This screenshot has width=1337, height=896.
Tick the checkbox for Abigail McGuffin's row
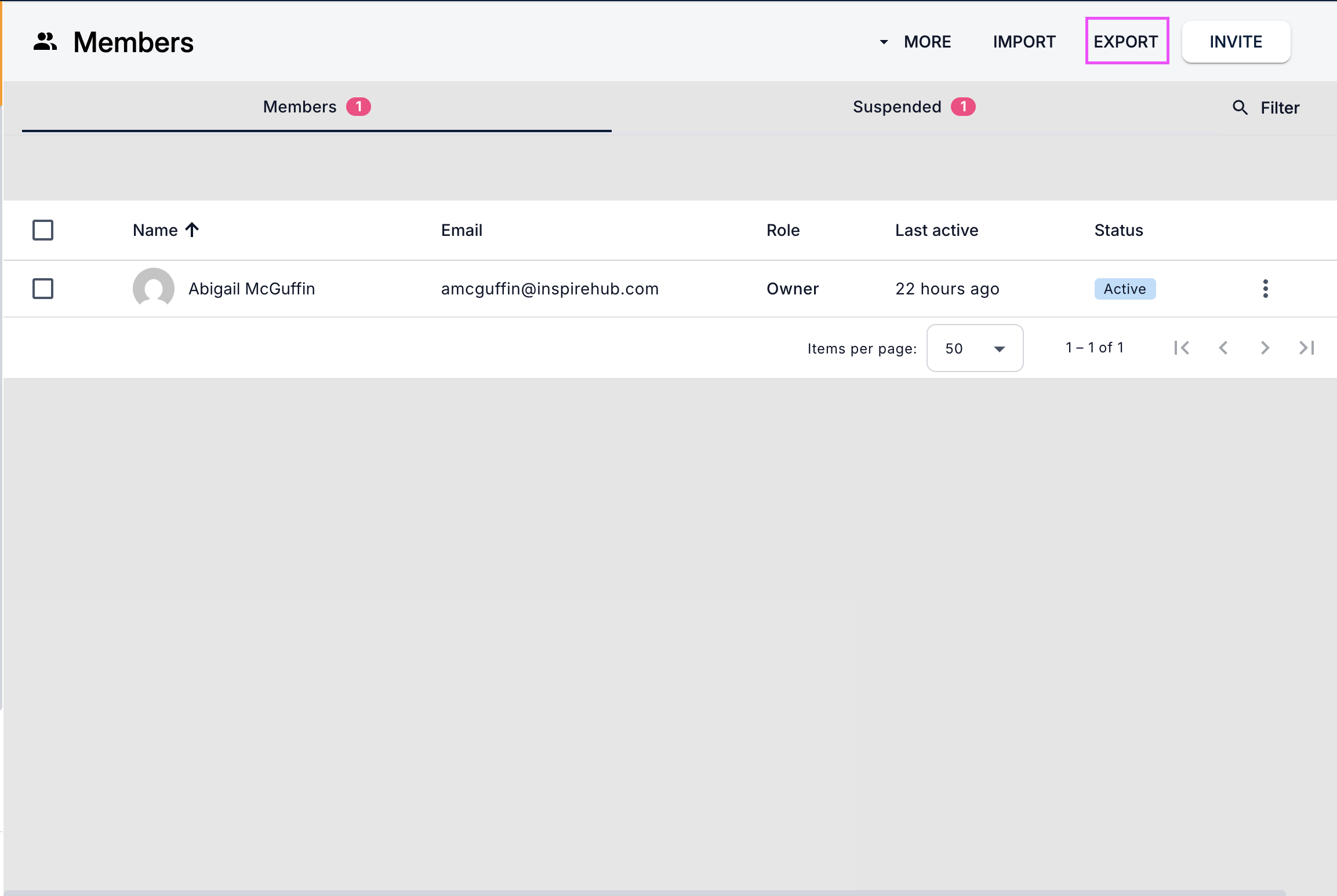(43, 289)
